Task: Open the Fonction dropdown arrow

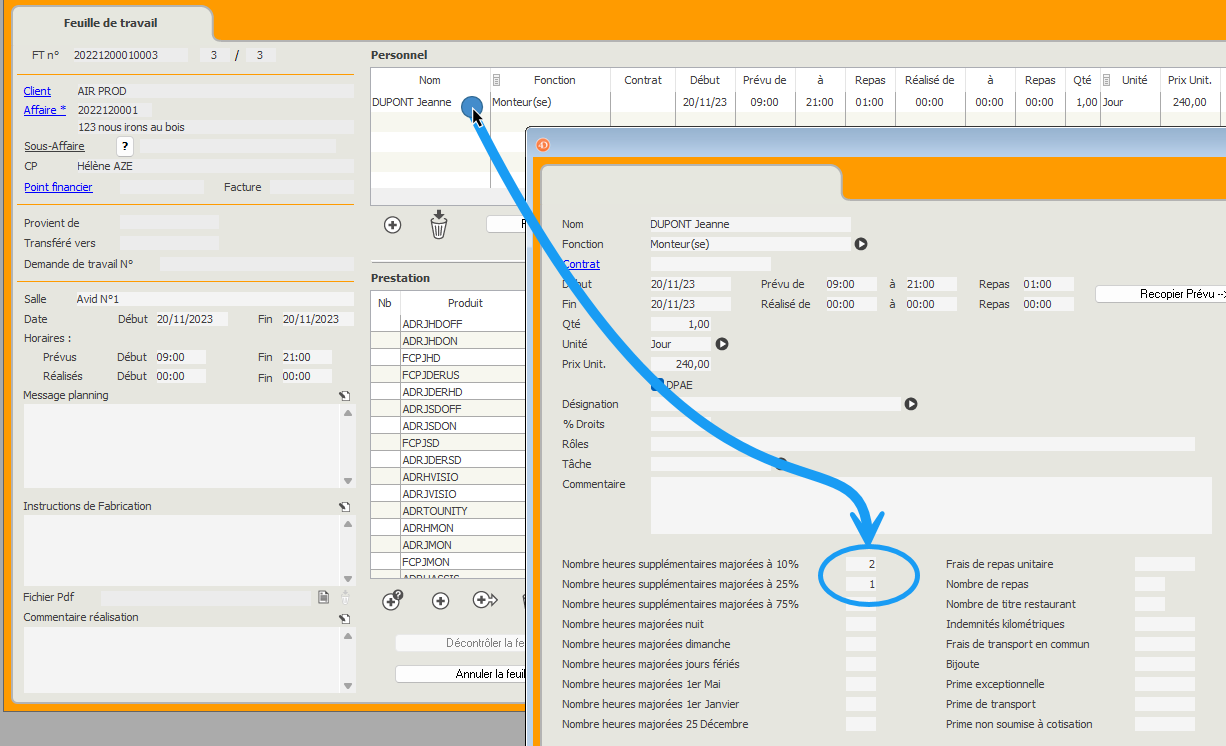Action: [860, 244]
